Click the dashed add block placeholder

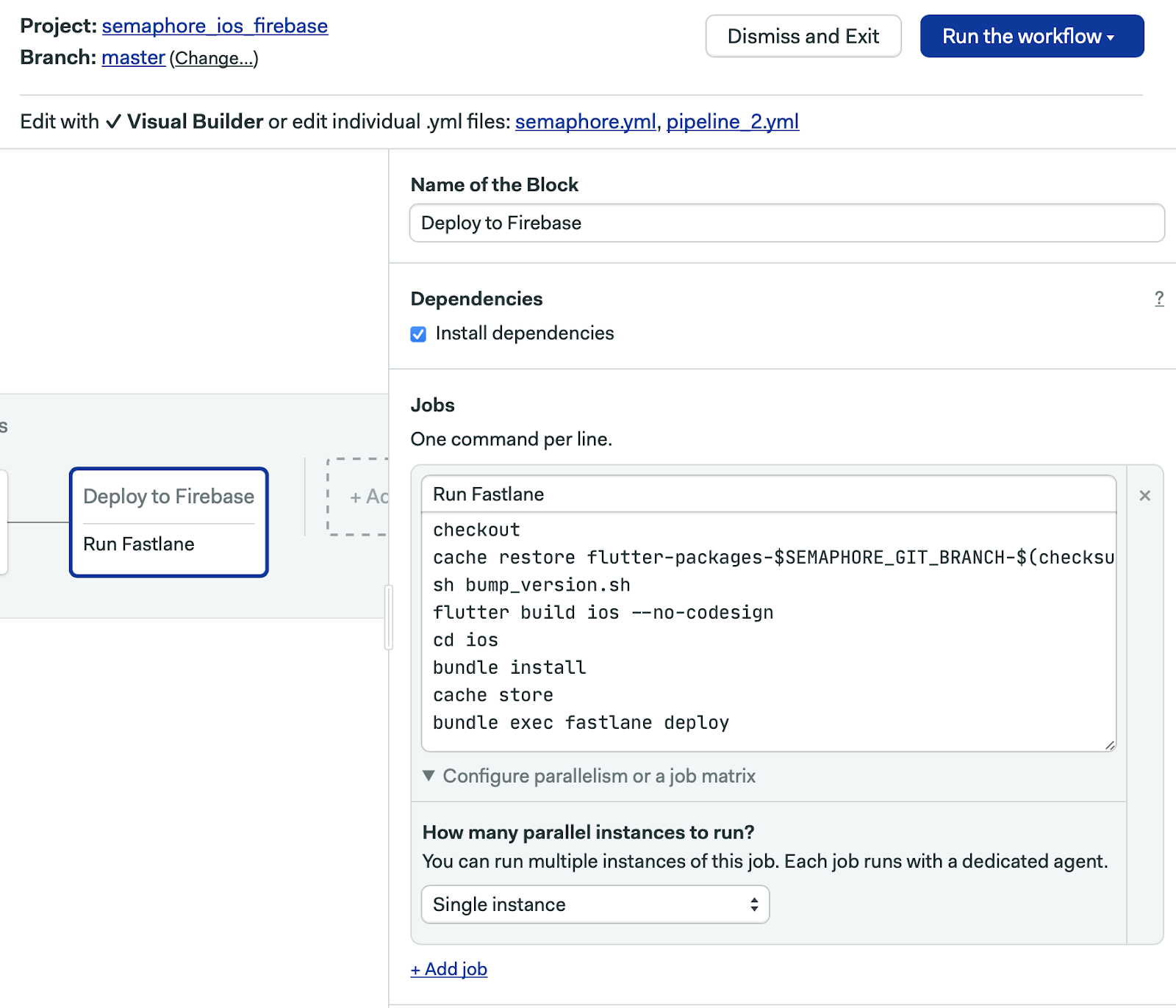pyautogui.click(x=358, y=497)
